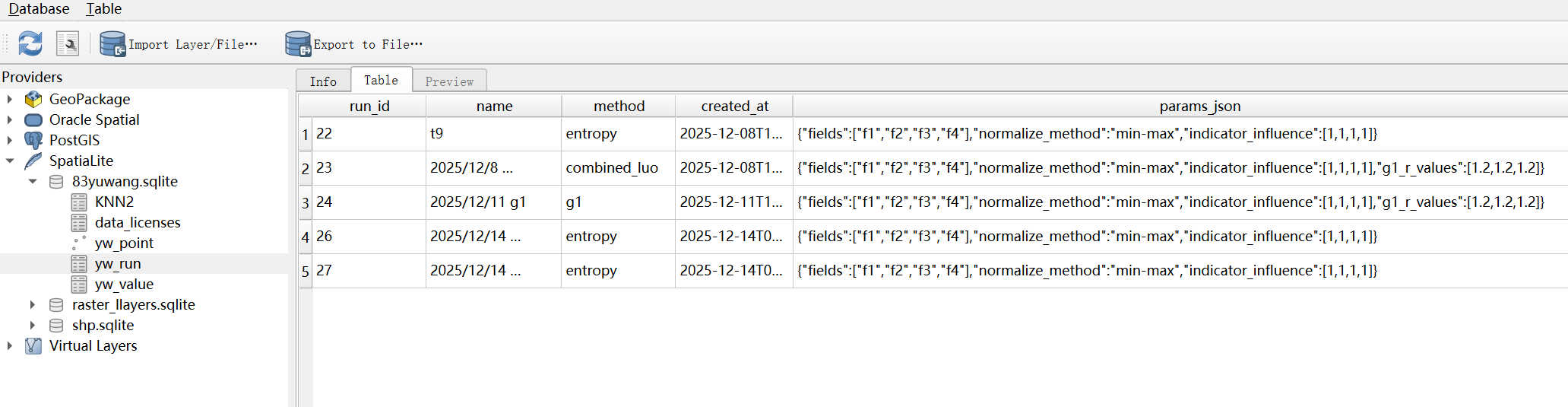Collapse the 83yuwang.sqlite database node
This screenshot has height=407, width=1568.
[x=33, y=181]
